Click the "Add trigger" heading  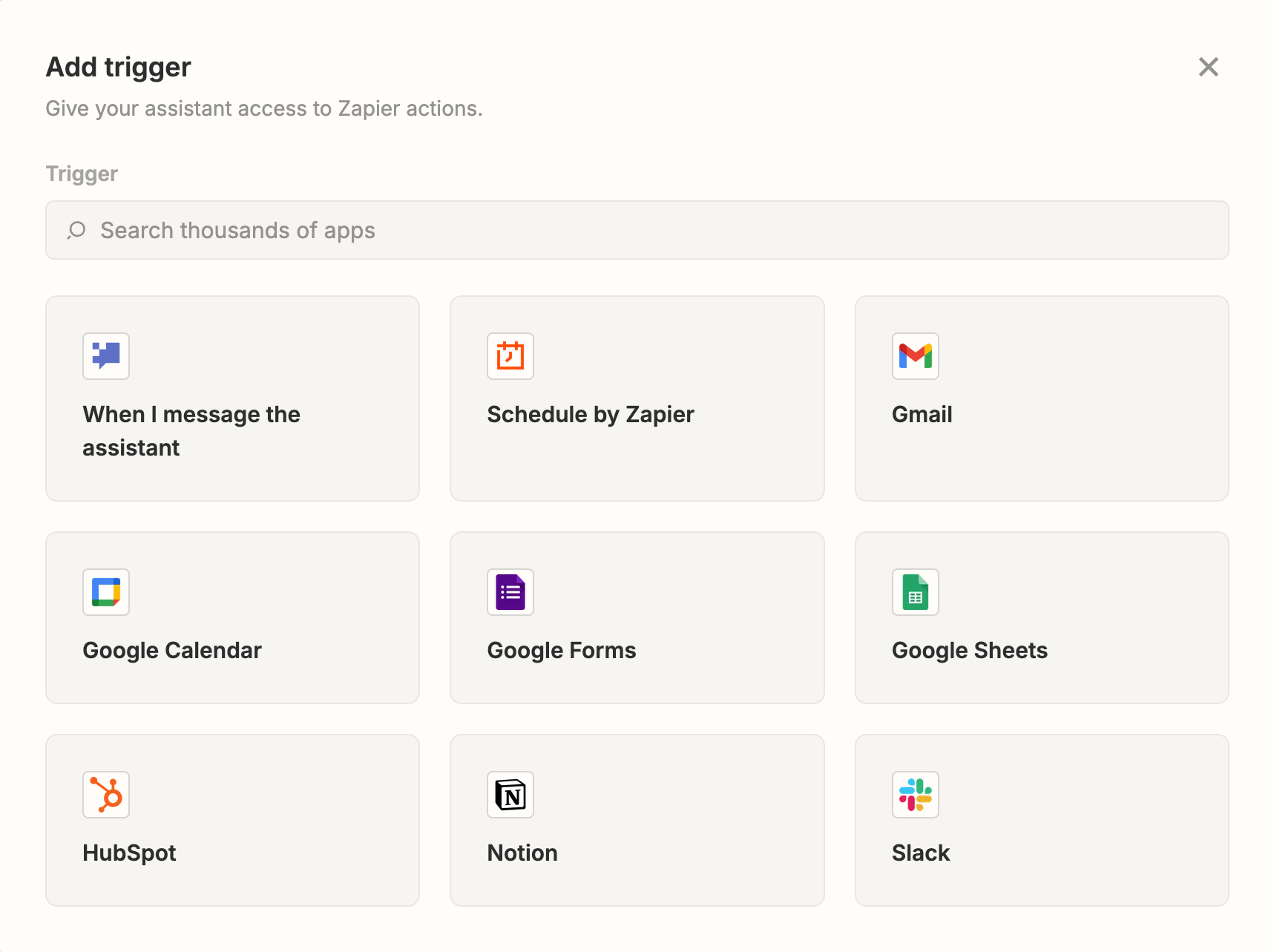coord(119,67)
